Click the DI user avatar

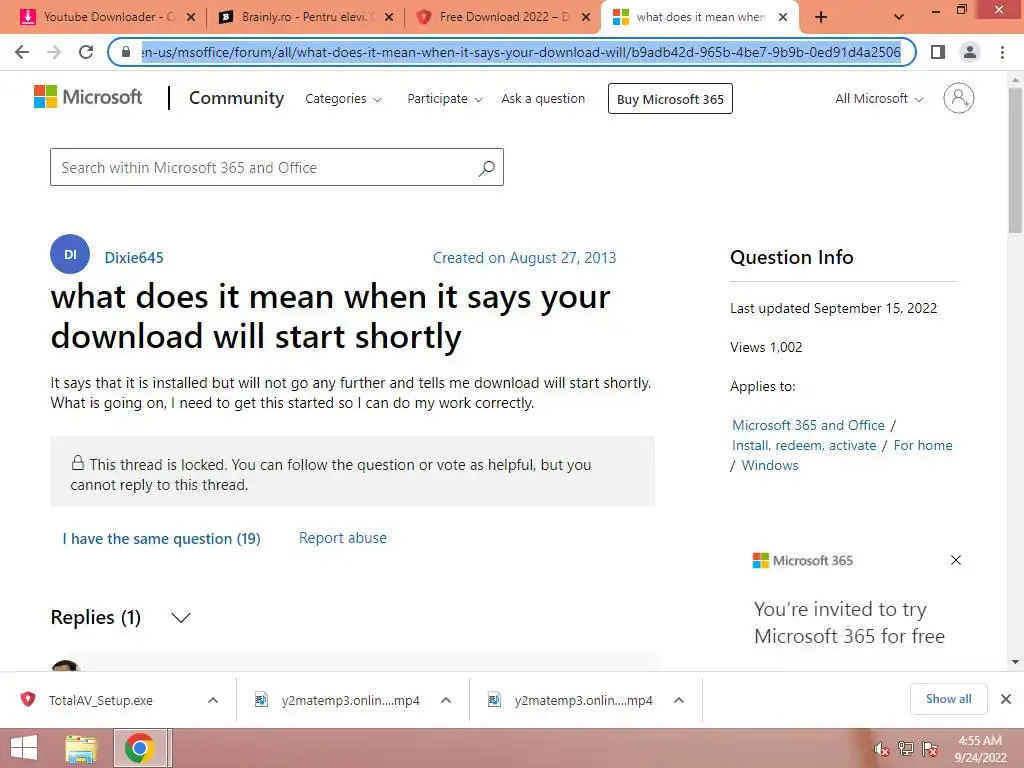[70, 254]
